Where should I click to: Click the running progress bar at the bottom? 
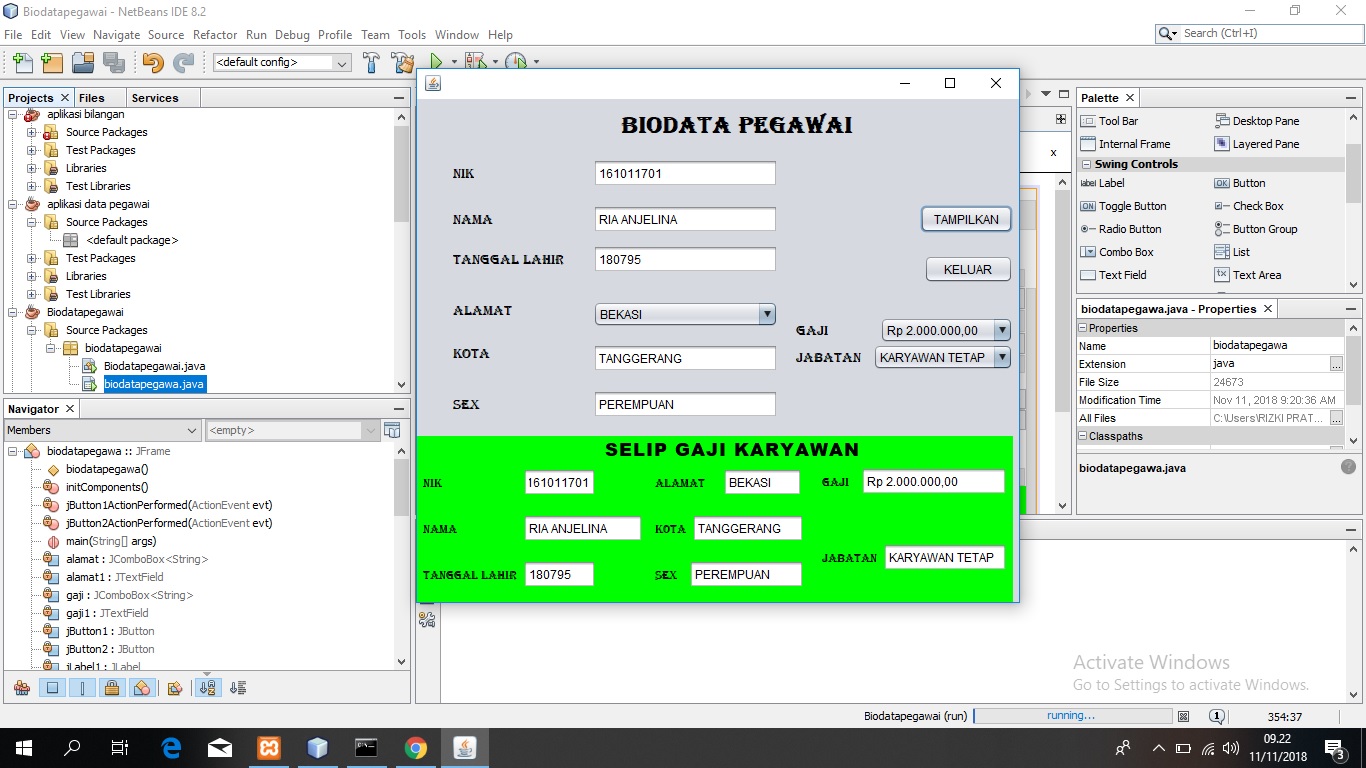click(x=1071, y=715)
